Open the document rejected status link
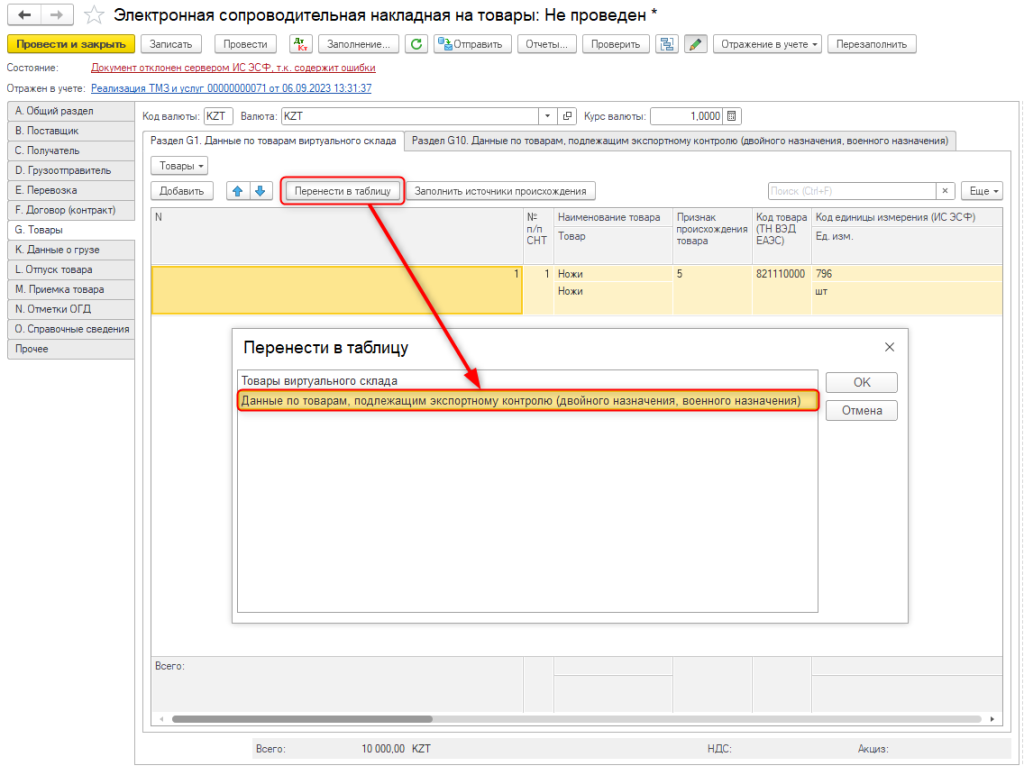The image size is (1024, 775). pyautogui.click(x=233, y=67)
